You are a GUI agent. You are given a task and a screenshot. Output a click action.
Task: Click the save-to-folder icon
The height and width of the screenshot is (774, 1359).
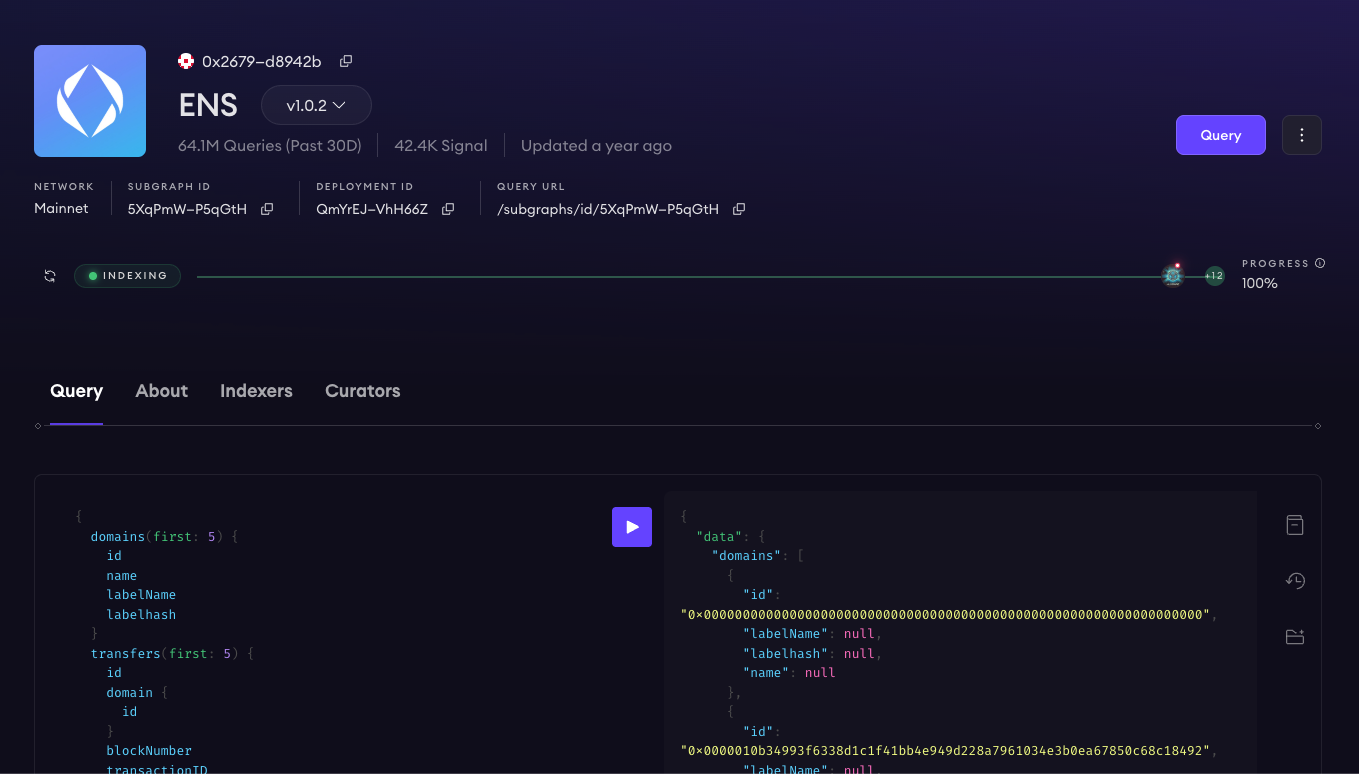tap(1295, 637)
